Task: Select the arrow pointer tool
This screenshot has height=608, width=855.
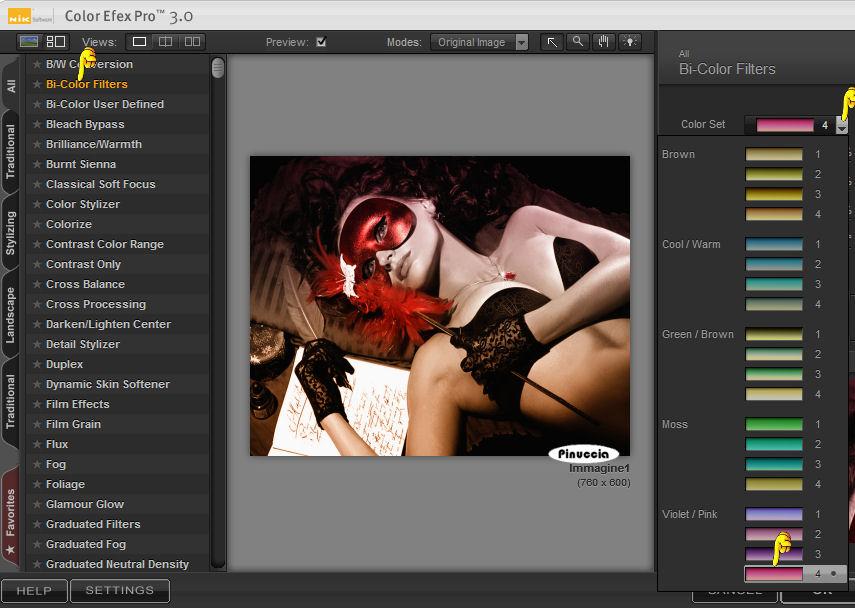Action: click(x=552, y=42)
